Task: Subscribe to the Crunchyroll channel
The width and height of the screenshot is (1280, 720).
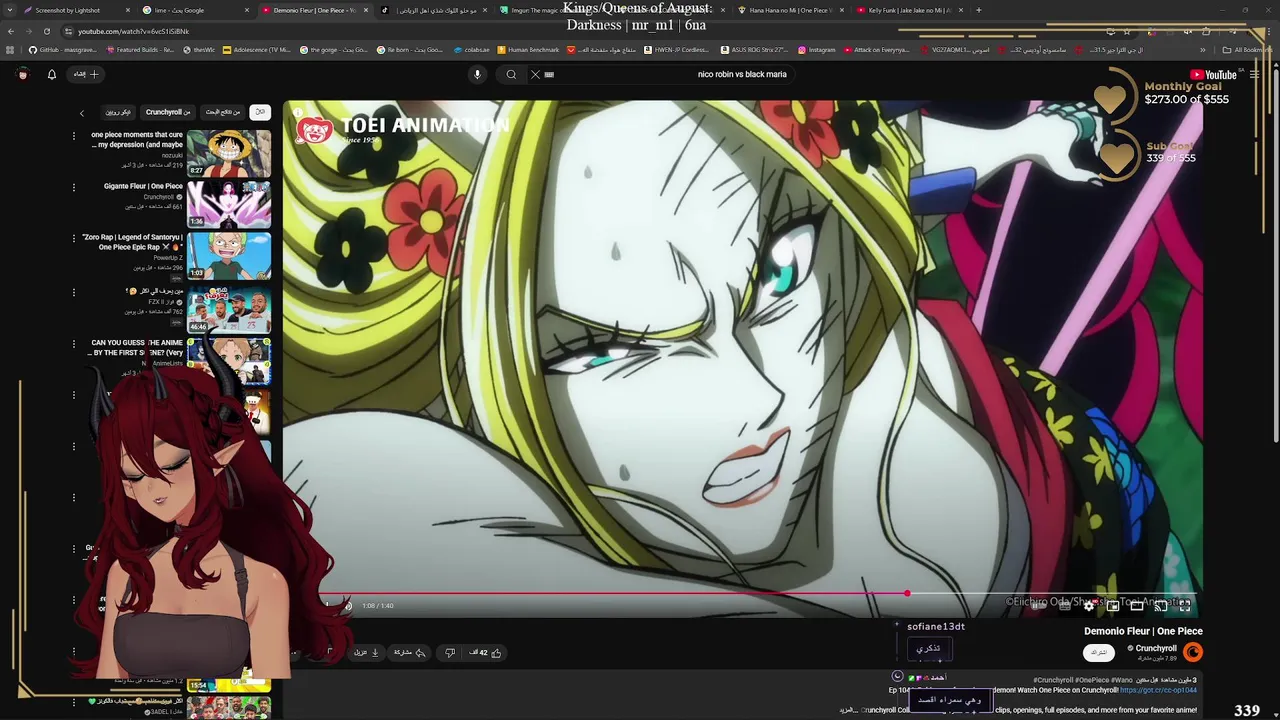Action: pos(1099,652)
